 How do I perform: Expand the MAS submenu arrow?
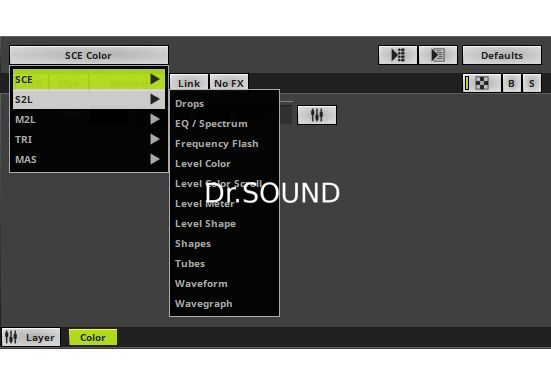pyautogui.click(x=155, y=159)
